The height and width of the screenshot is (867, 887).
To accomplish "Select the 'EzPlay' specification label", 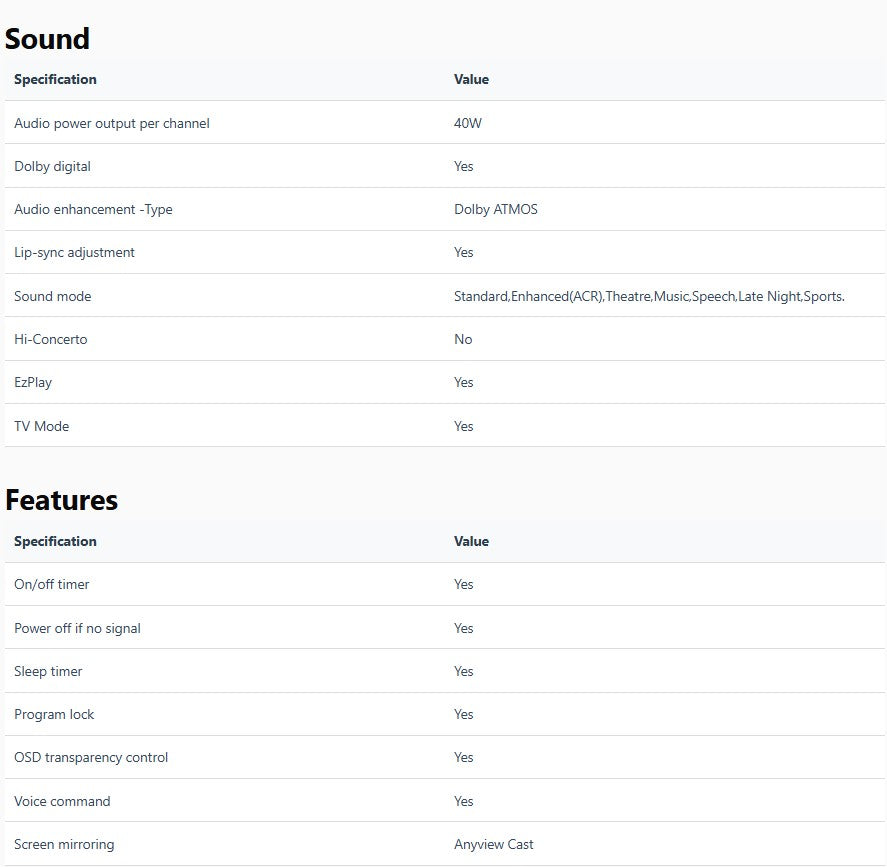I will click(33, 383).
